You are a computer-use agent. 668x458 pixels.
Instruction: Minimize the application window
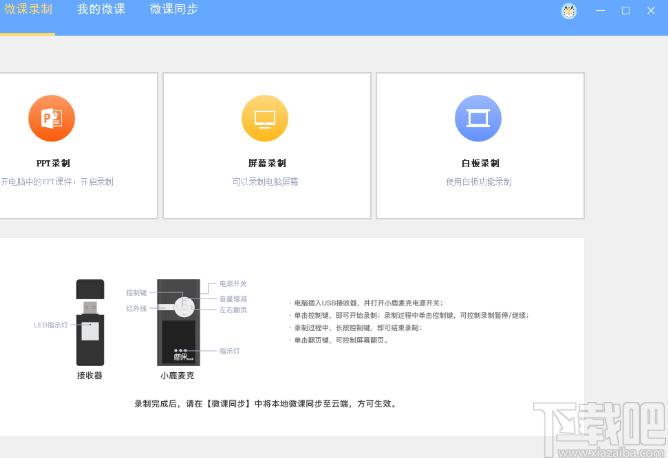coord(601,11)
